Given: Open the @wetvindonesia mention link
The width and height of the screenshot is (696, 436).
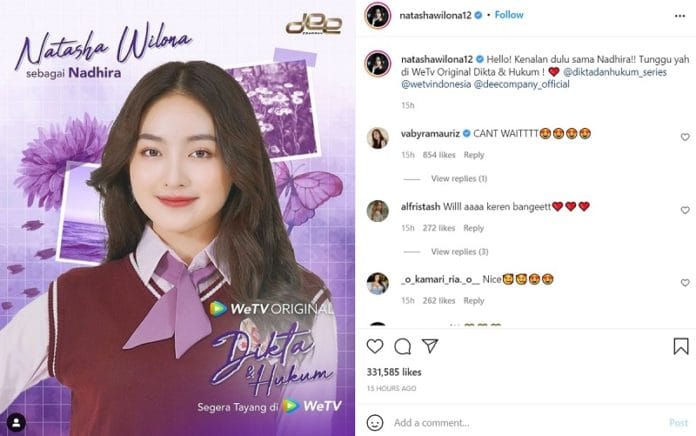Looking at the screenshot, I should (436, 84).
